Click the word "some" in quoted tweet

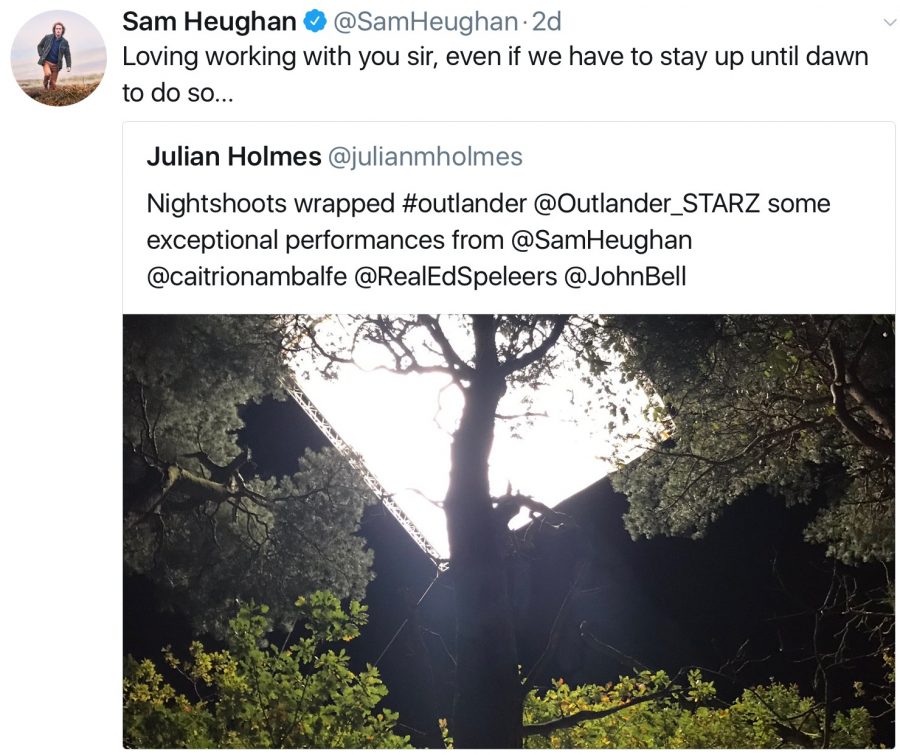coord(800,203)
